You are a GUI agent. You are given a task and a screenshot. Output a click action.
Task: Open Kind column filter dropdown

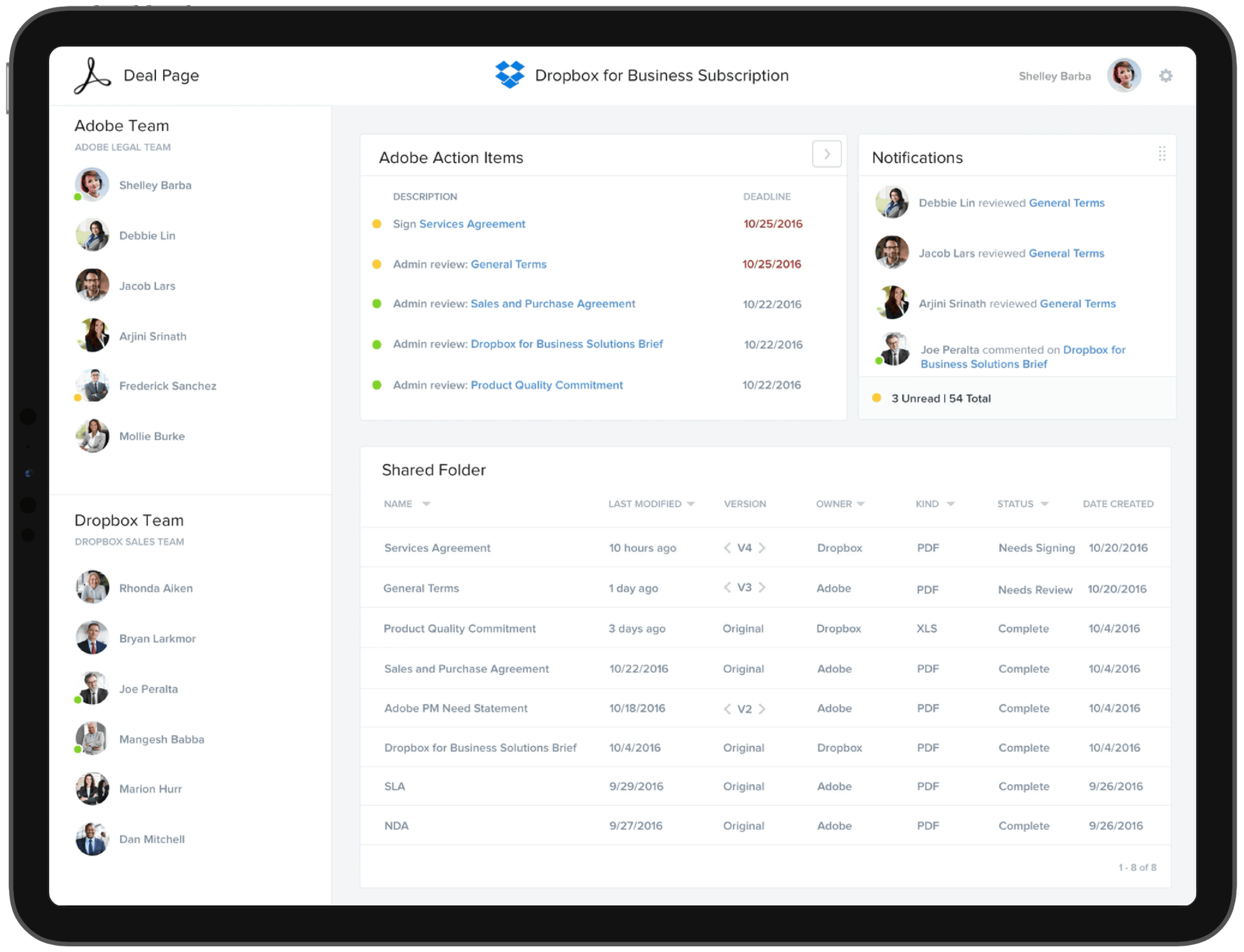(x=951, y=504)
